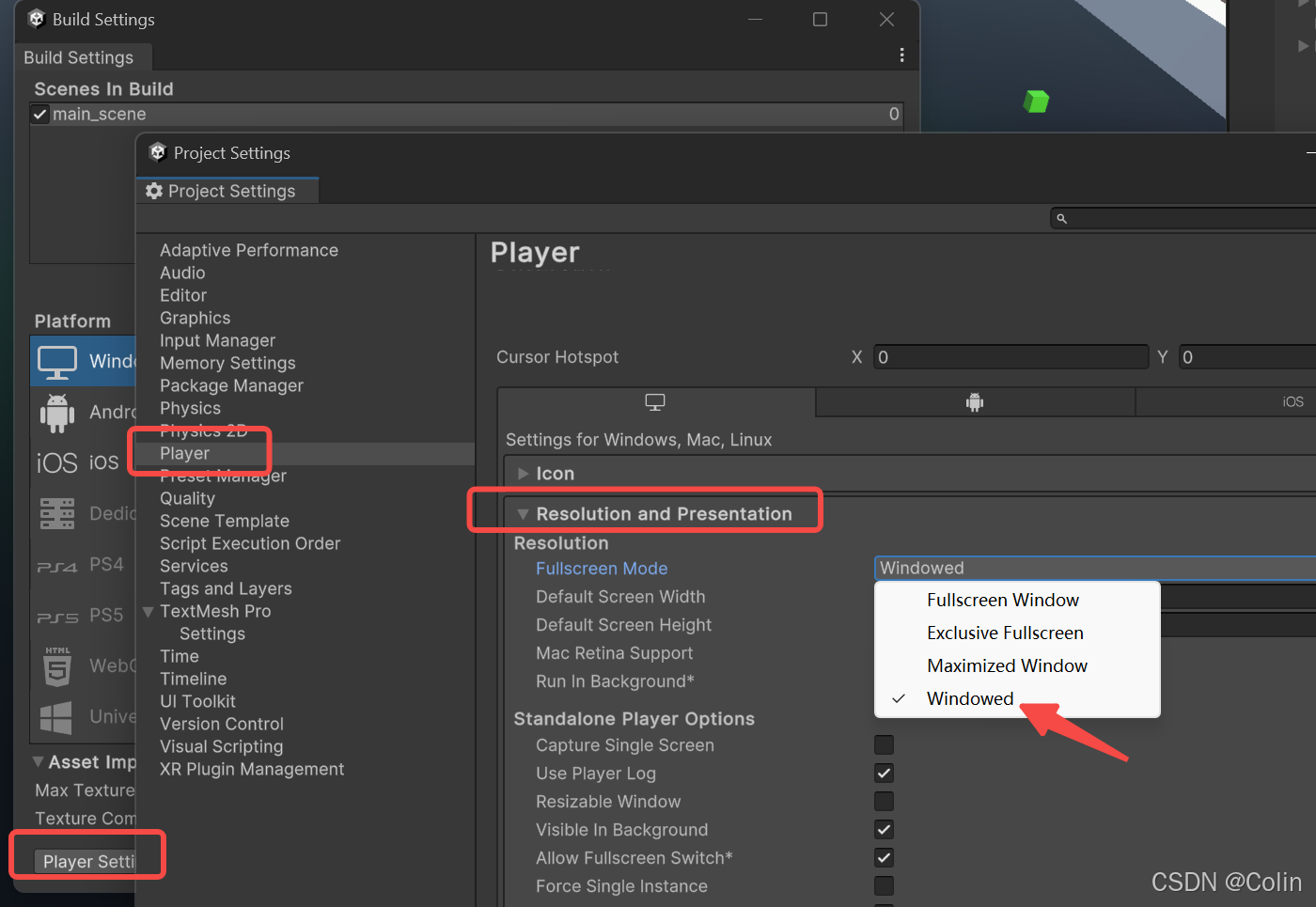1316x907 pixels.
Task: Focus the Project Settings search field
Action: 1184,219
